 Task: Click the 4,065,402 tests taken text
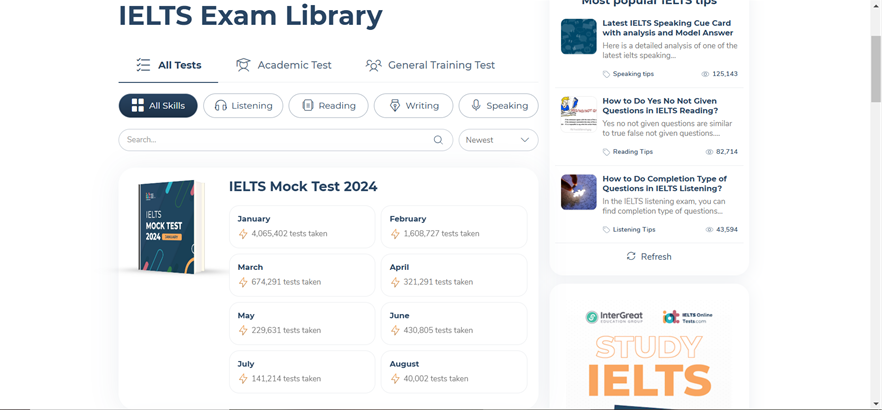289,234
